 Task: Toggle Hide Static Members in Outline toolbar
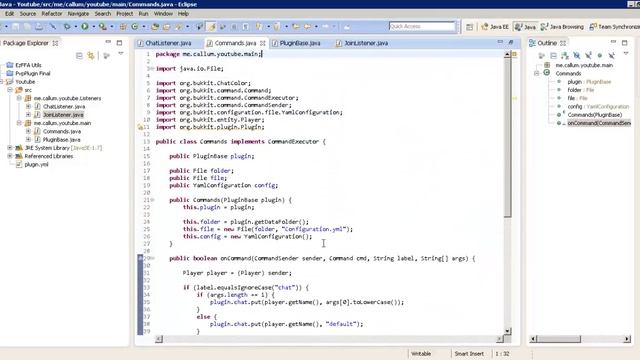point(588,56)
